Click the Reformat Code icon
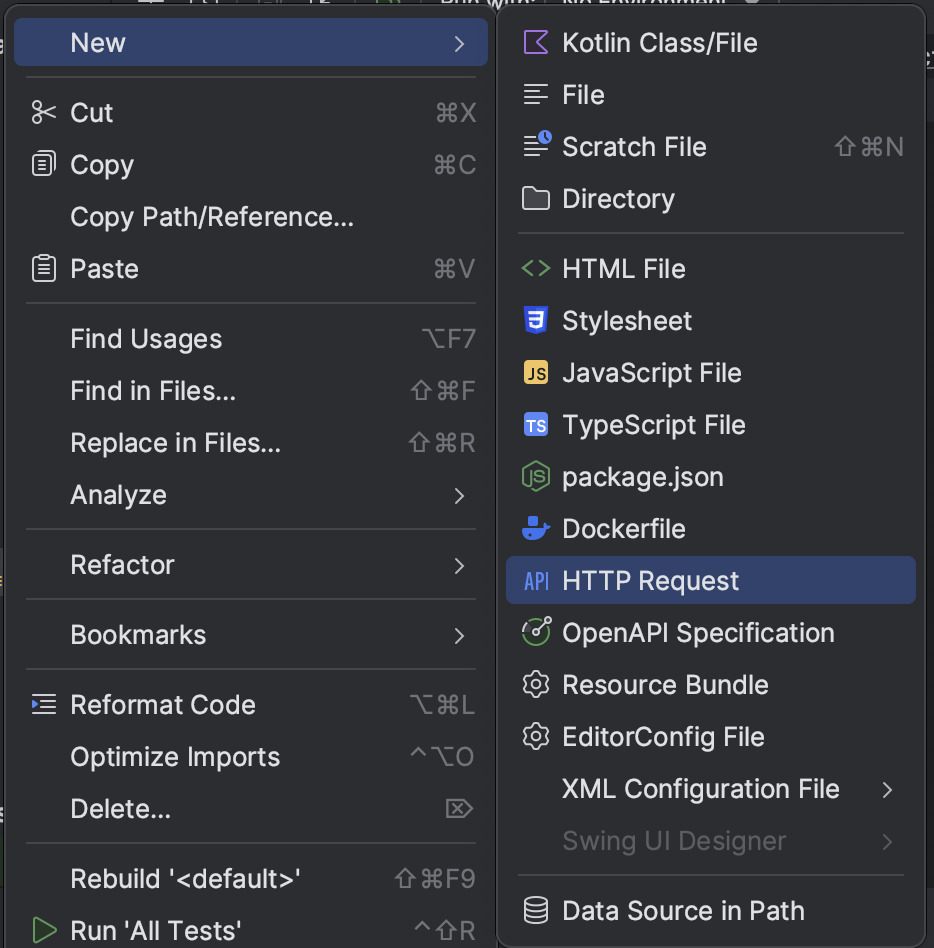This screenshot has width=934, height=948. [44, 704]
